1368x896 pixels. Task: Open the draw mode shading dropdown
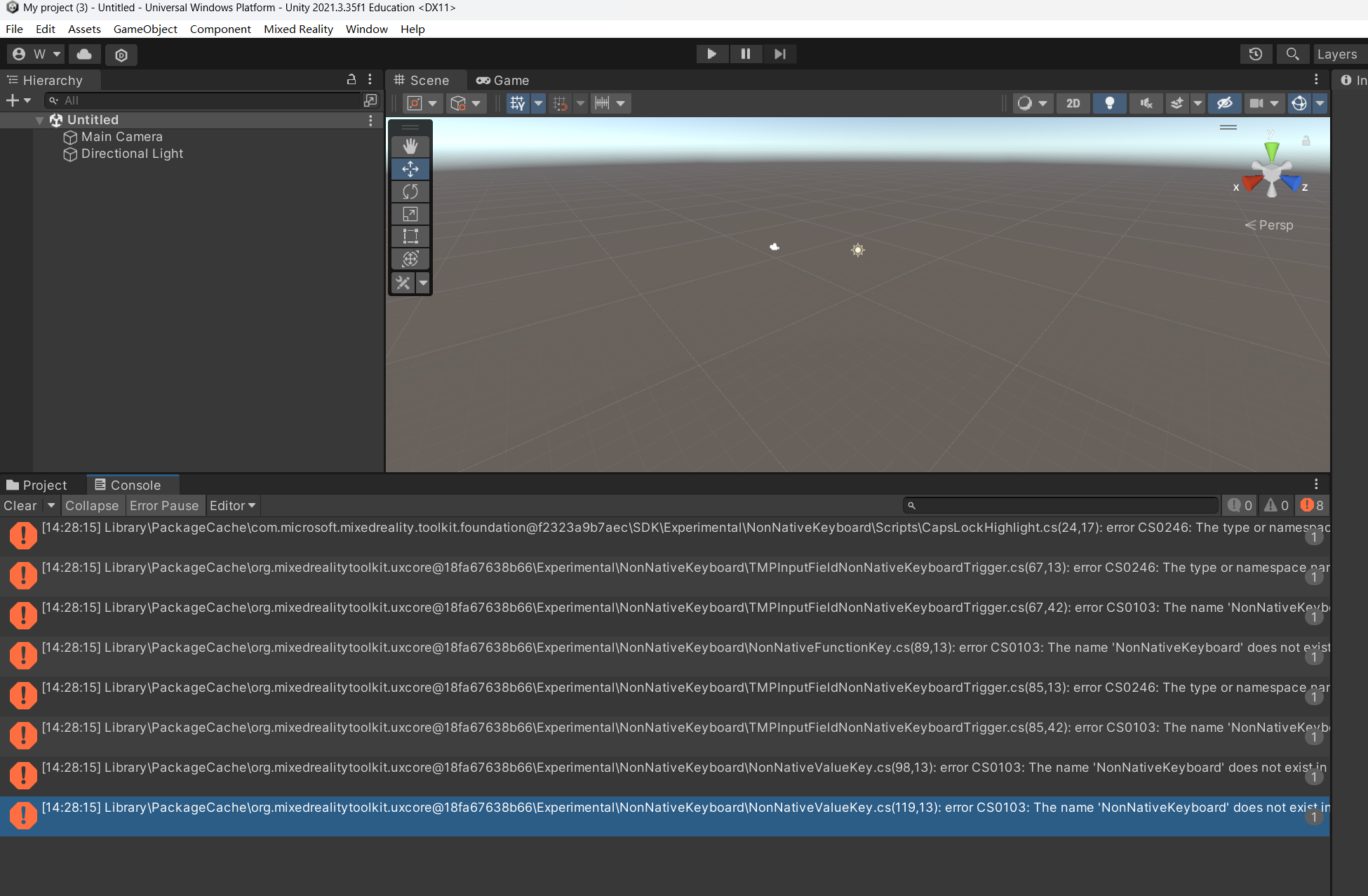[x=1033, y=103]
